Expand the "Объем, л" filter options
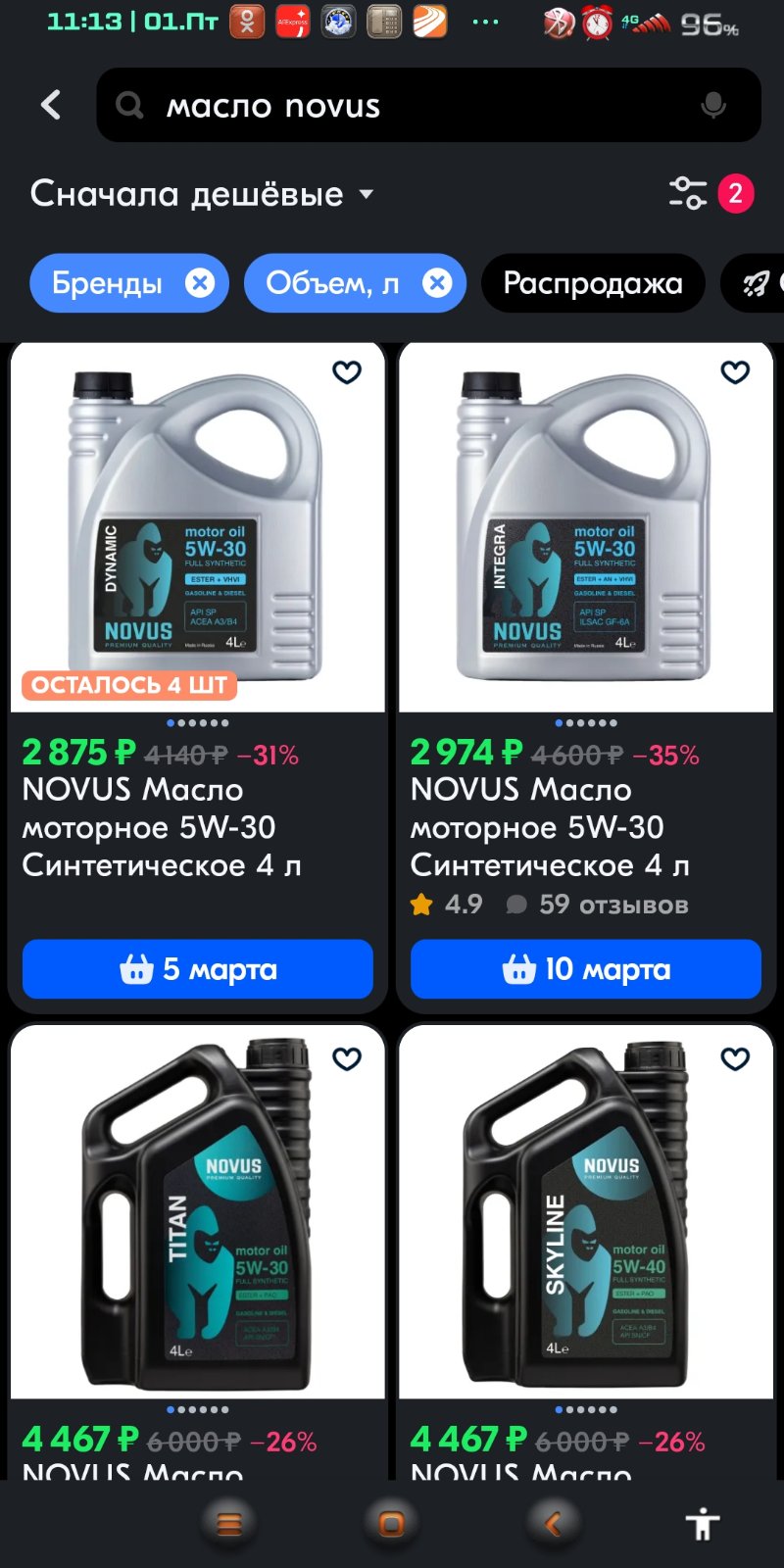This screenshot has height=1568, width=784. pyautogui.click(x=332, y=283)
